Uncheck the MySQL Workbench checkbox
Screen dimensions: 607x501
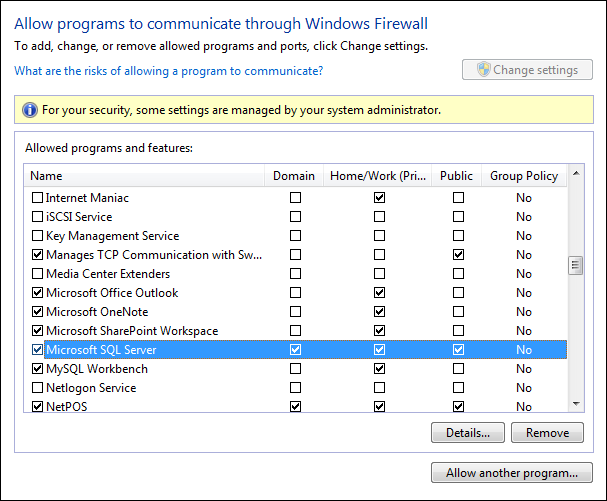tap(37, 368)
